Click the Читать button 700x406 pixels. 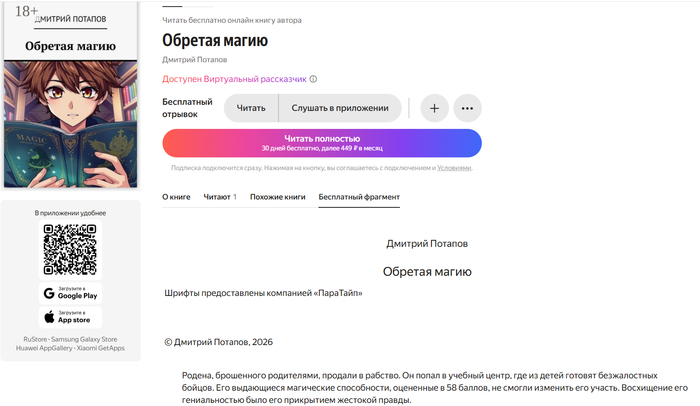251,108
